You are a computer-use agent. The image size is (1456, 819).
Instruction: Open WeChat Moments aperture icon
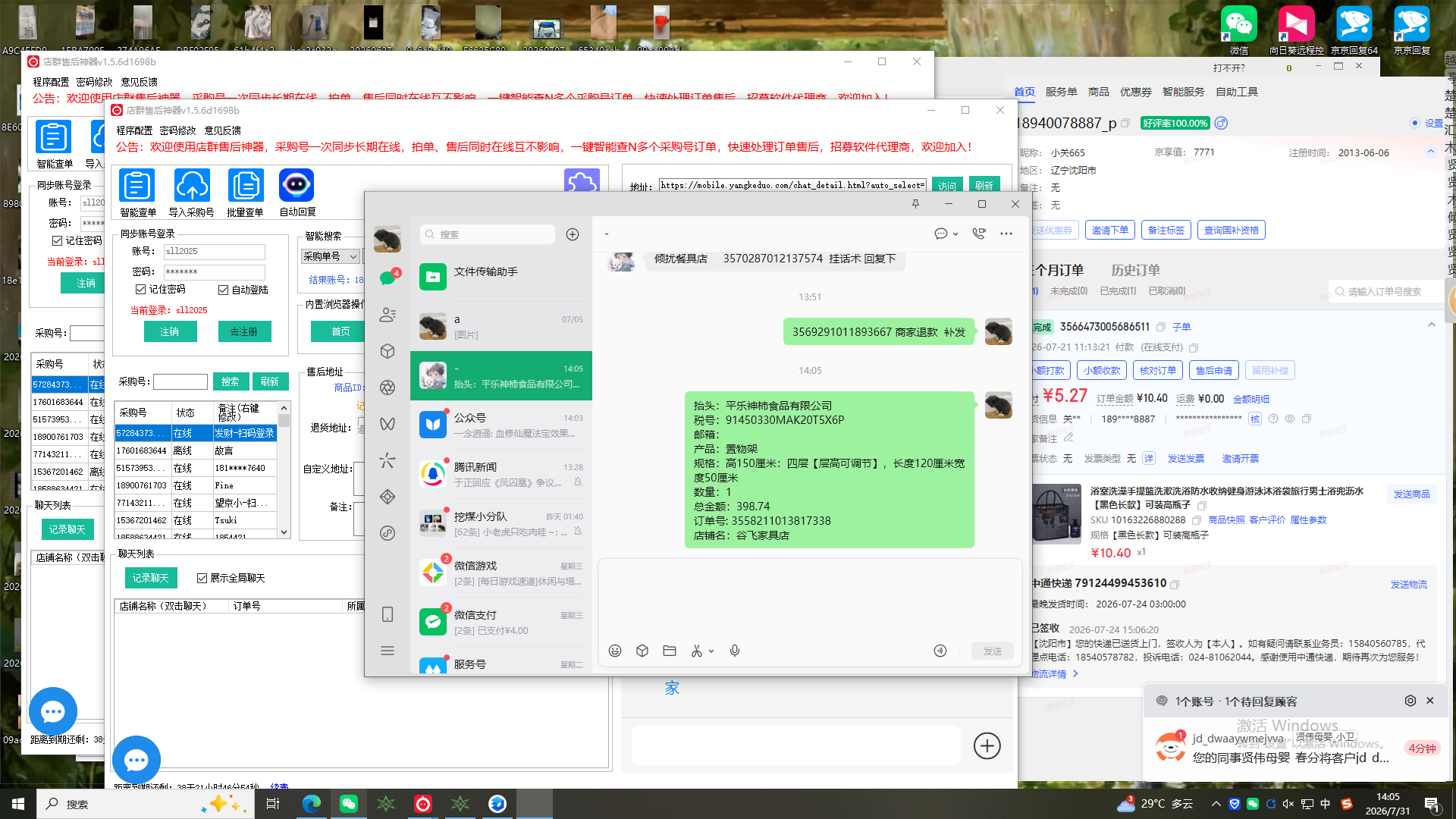click(388, 388)
